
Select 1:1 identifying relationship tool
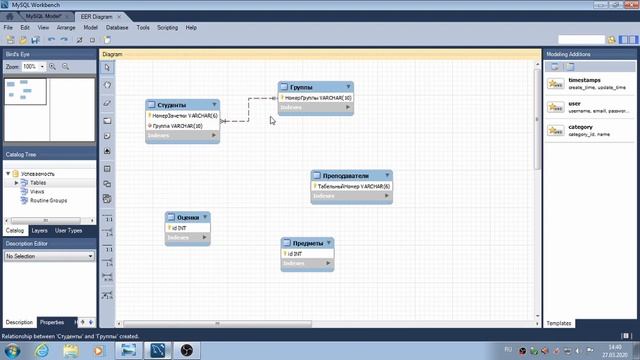coord(107,248)
